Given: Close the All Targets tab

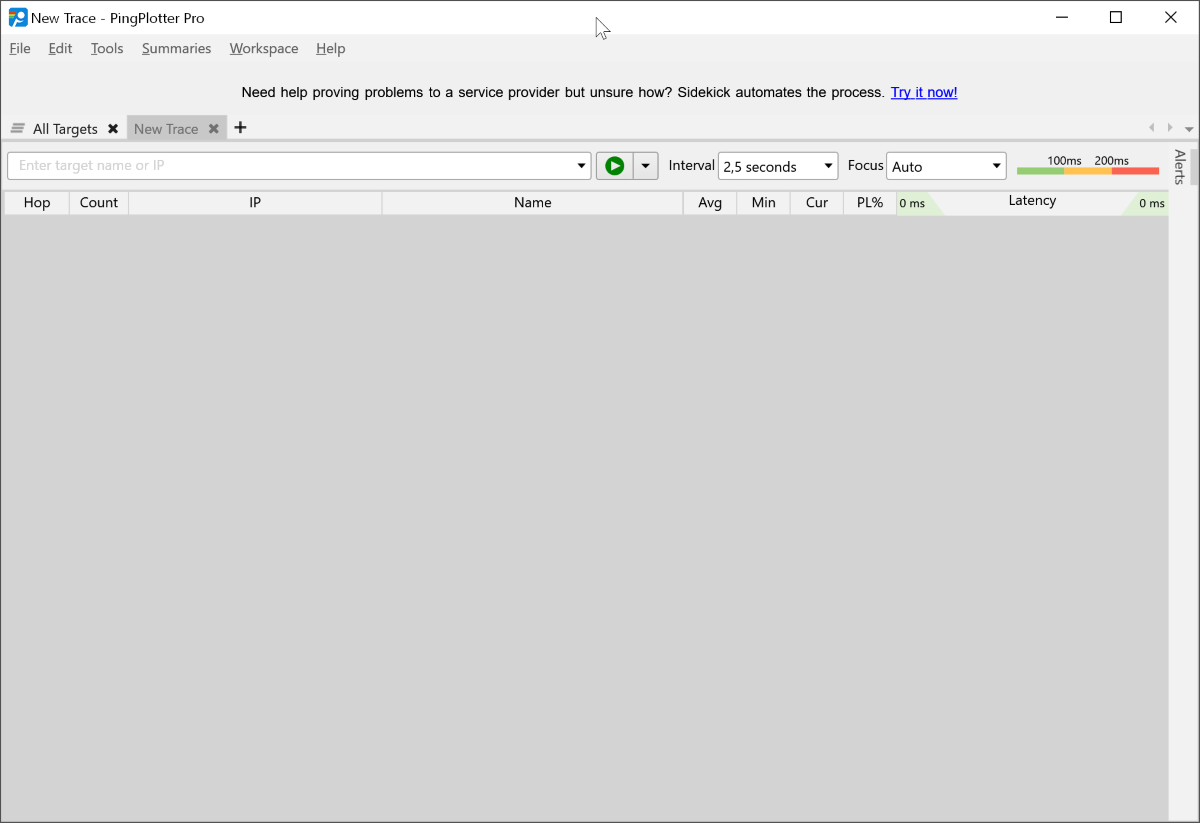Looking at the screenshot, I should pos(113,129).
